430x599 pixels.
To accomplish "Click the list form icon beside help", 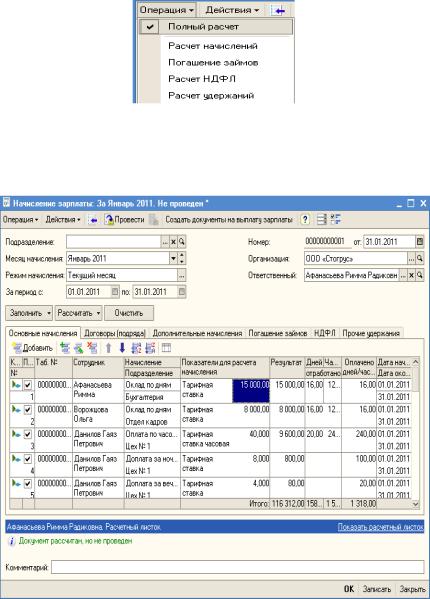I will (322, 220).
